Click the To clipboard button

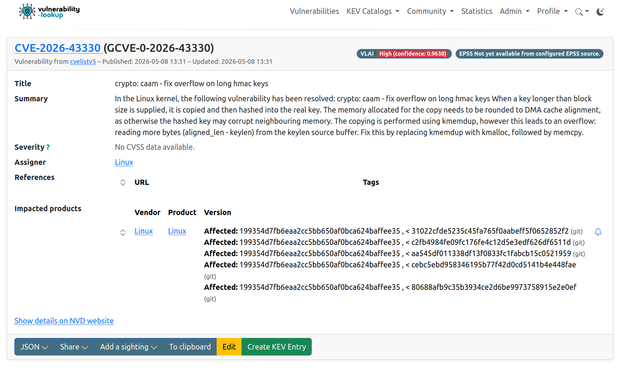[190, 347]
